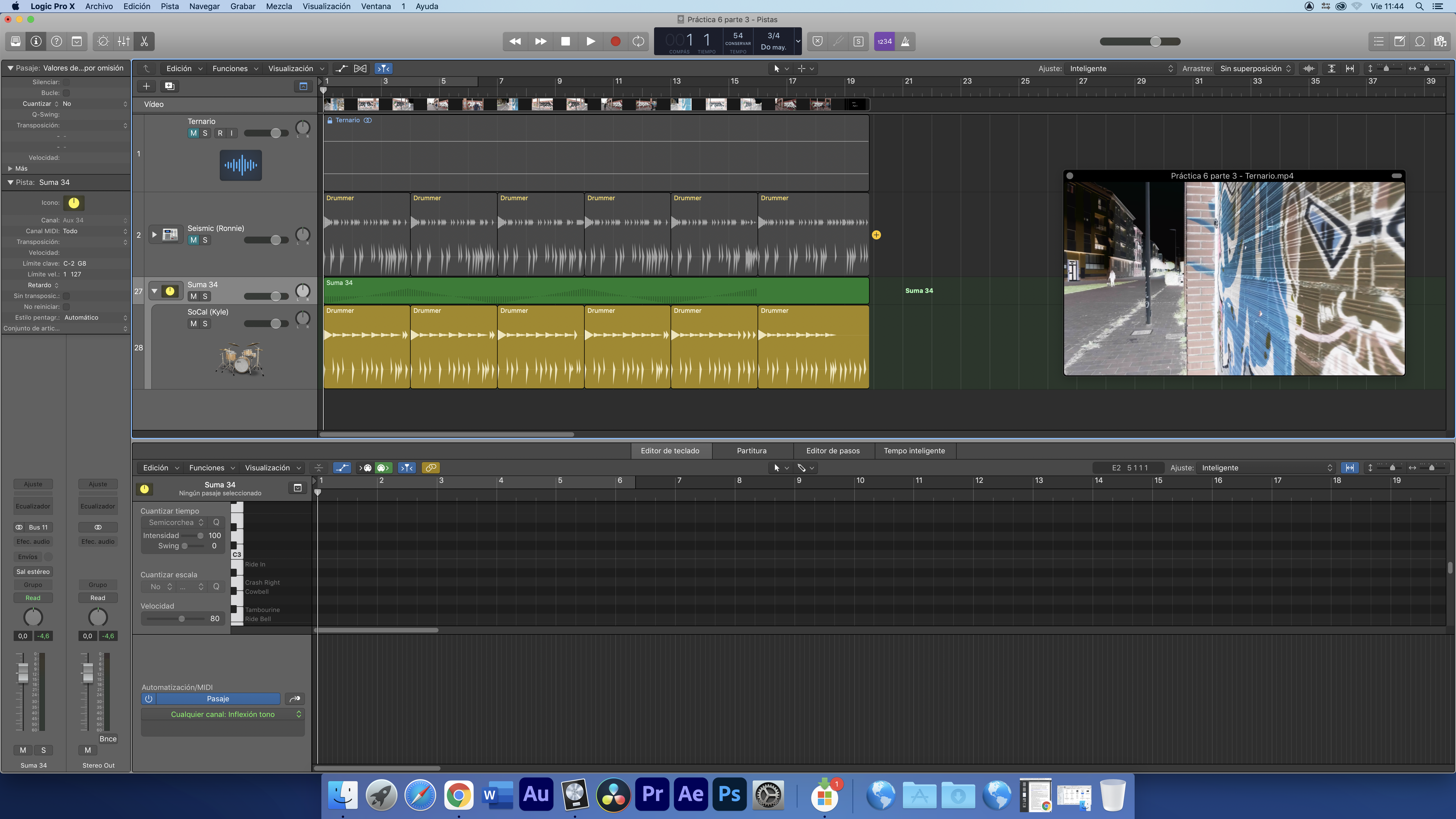This screenshot has width=1456, height=819.
Task: Switch to the Partitura tab
Action: click(x=751, y=450)
